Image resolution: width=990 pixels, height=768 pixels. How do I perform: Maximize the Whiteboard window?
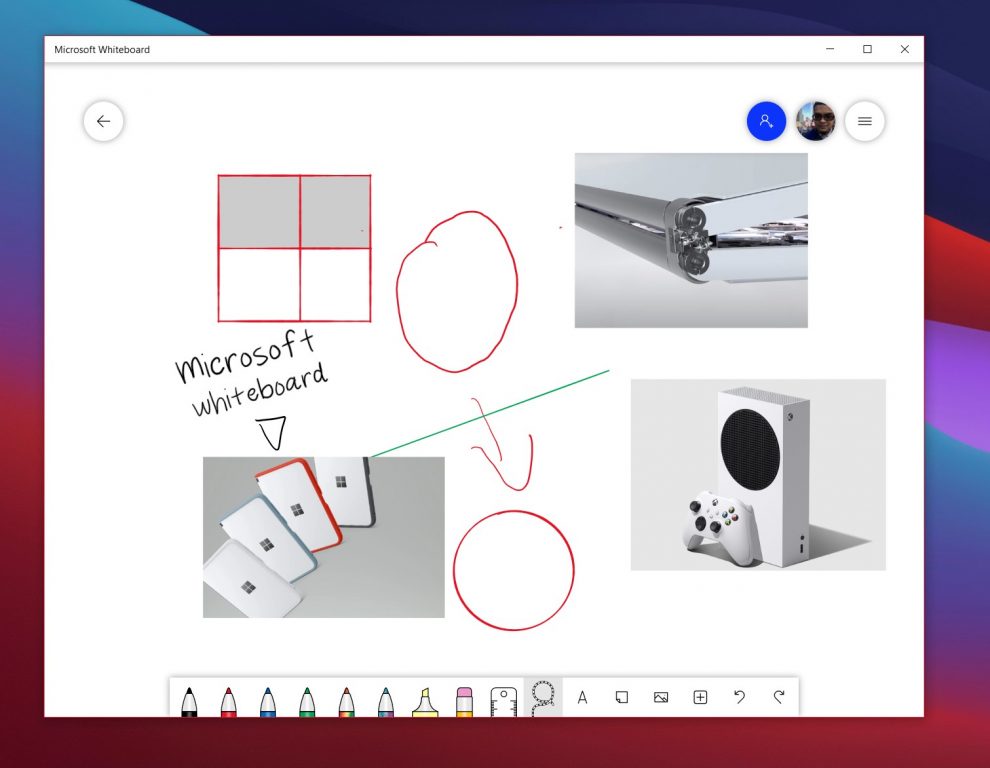pyautogui.click(x=868, y=49)
